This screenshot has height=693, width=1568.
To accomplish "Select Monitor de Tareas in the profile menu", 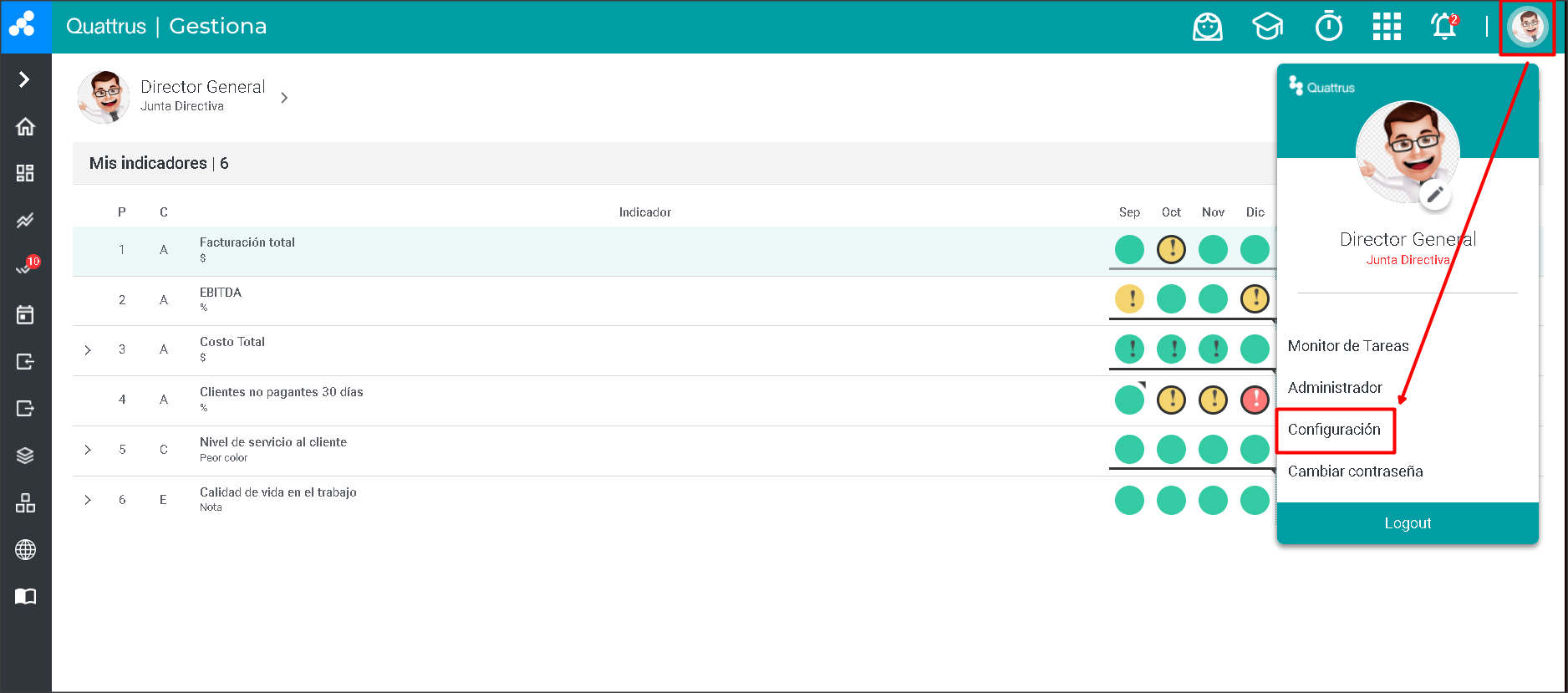I will point(1347,346).
